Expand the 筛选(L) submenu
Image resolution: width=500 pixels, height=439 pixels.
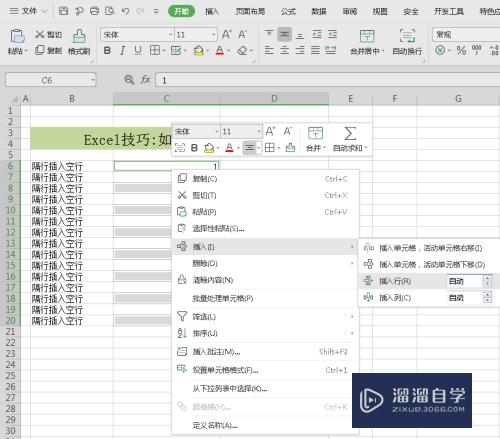(x=265, y=316)
